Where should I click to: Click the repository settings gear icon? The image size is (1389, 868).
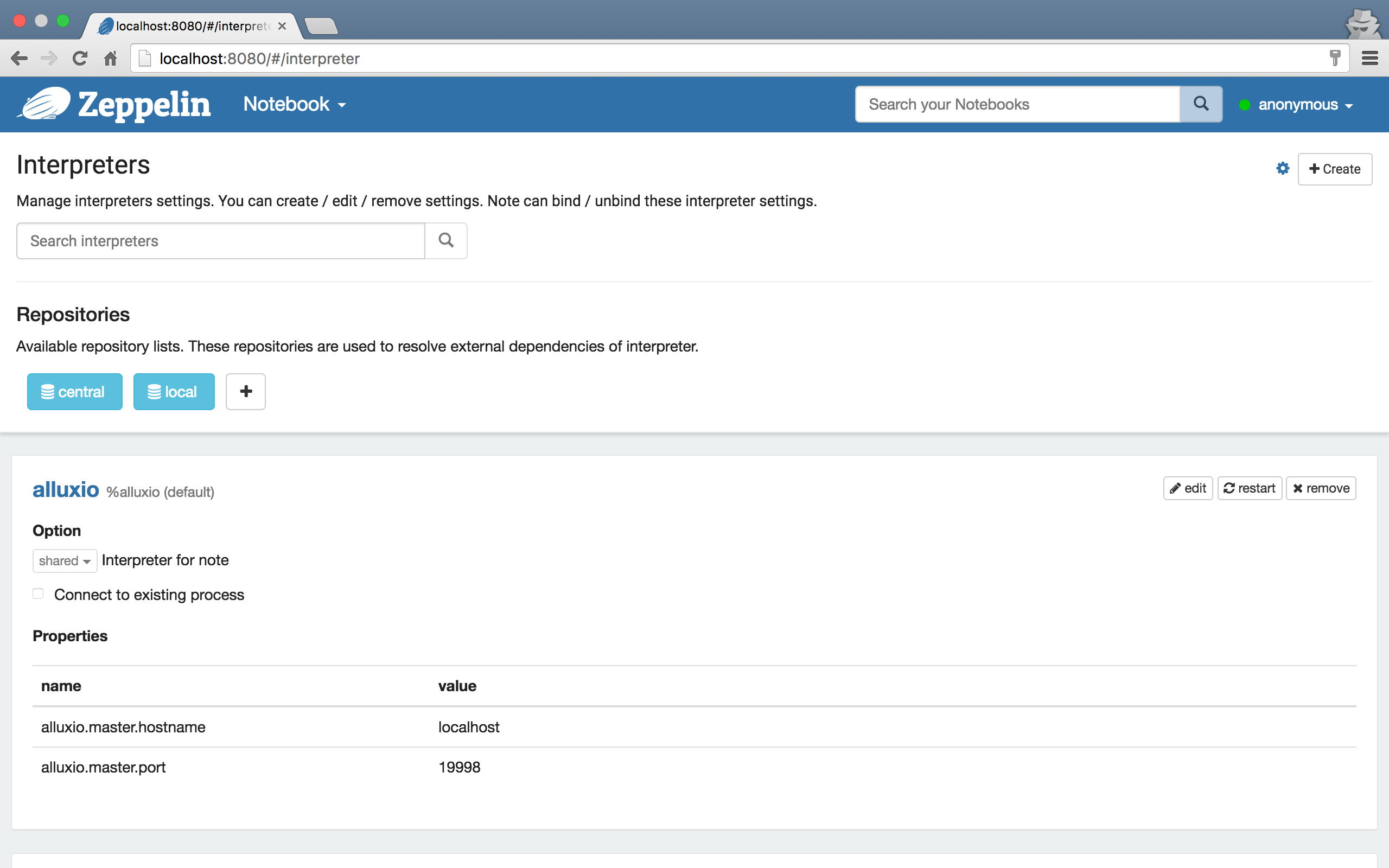(x=1282, y=168)
